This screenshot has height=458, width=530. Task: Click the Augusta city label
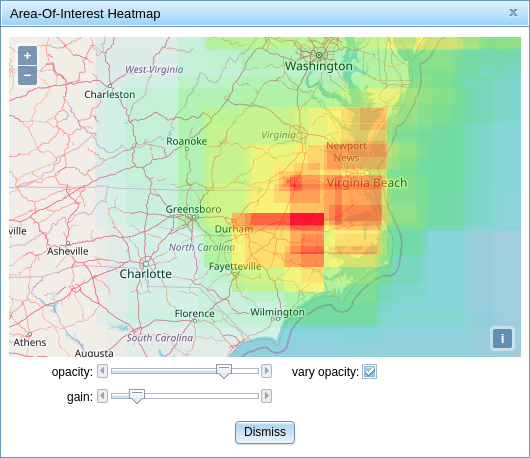[x=94, y=353]
